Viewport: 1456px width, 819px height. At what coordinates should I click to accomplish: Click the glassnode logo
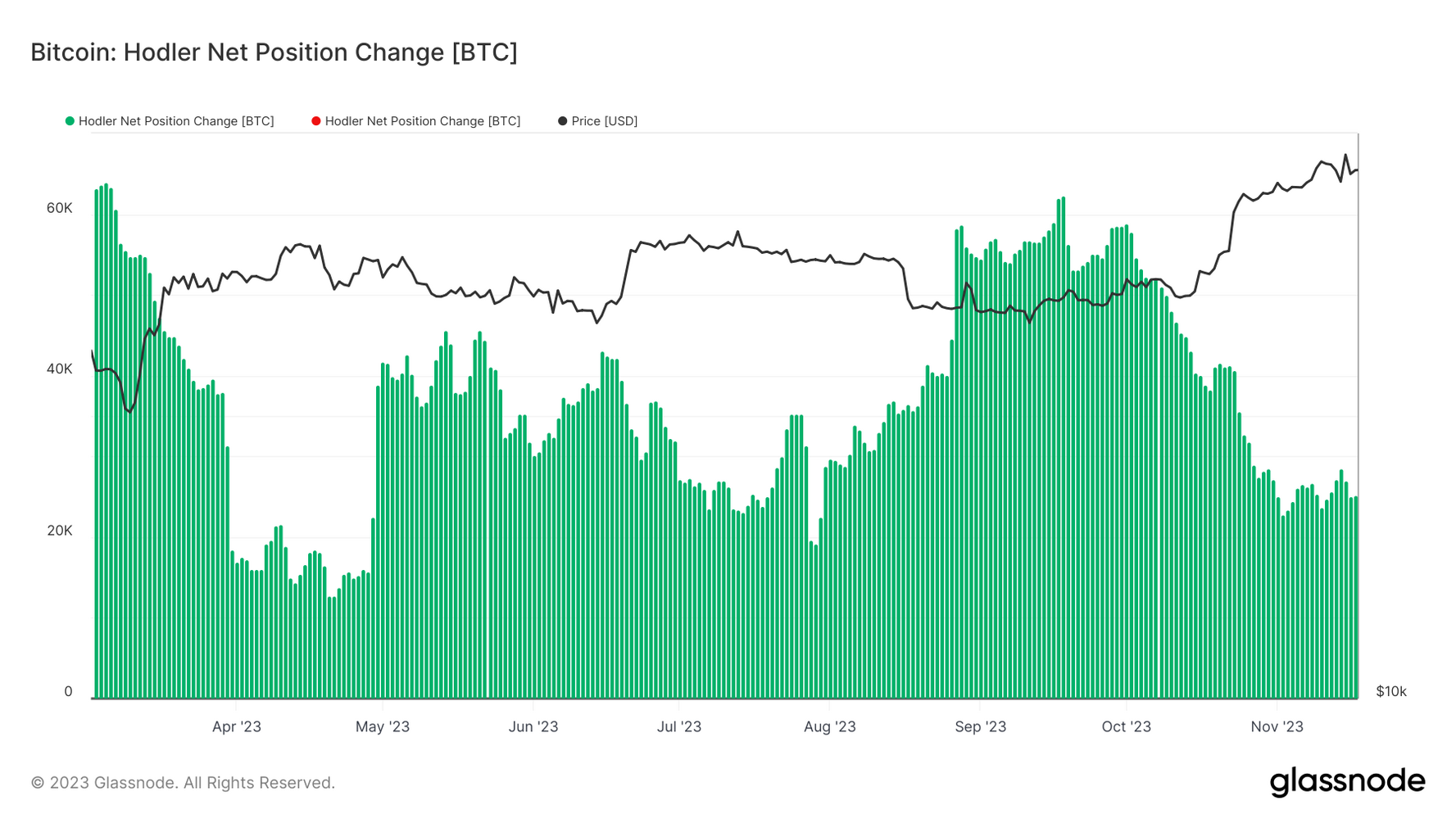(1347, 781)
